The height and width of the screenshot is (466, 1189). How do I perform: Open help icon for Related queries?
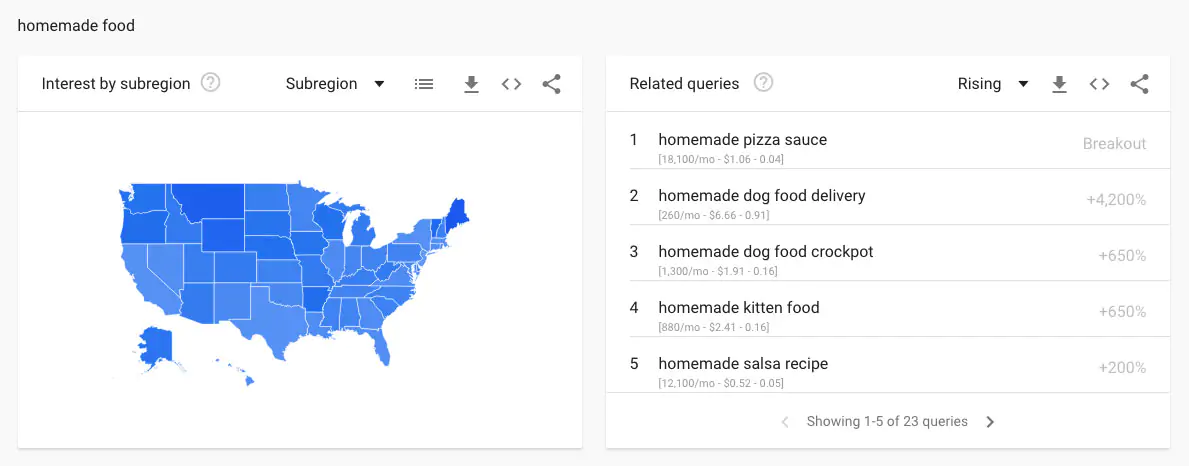pyautogui.click(x=763, y=83)
